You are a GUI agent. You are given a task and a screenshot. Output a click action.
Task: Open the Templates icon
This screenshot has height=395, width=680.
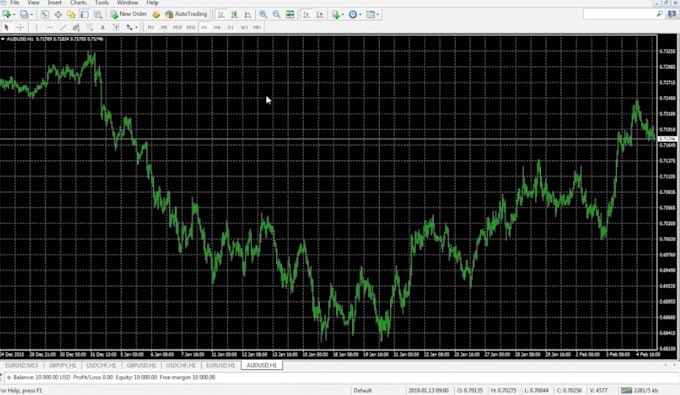(x=370, y=14)
